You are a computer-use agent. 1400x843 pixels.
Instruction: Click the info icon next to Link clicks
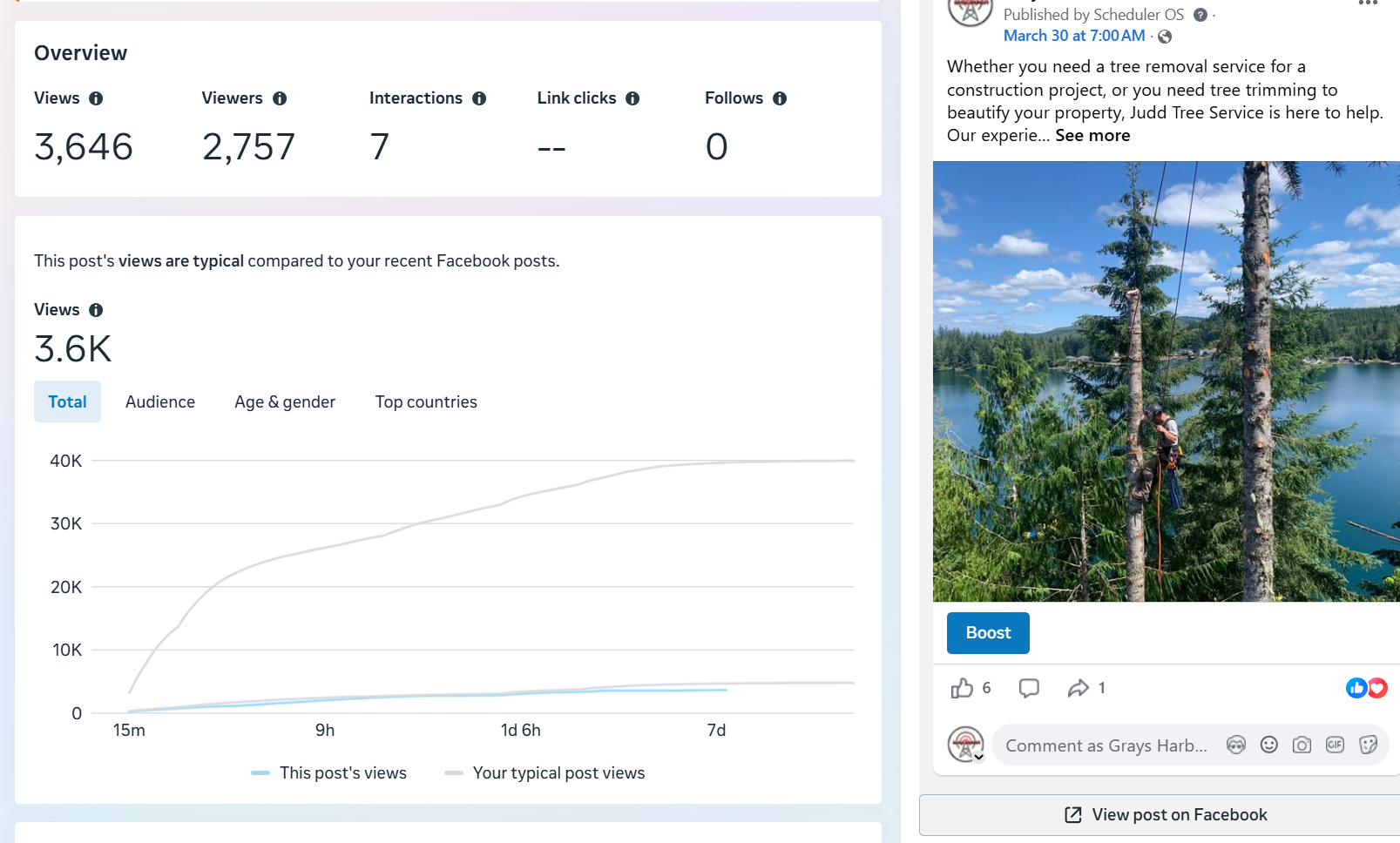(x=632, y=98)
